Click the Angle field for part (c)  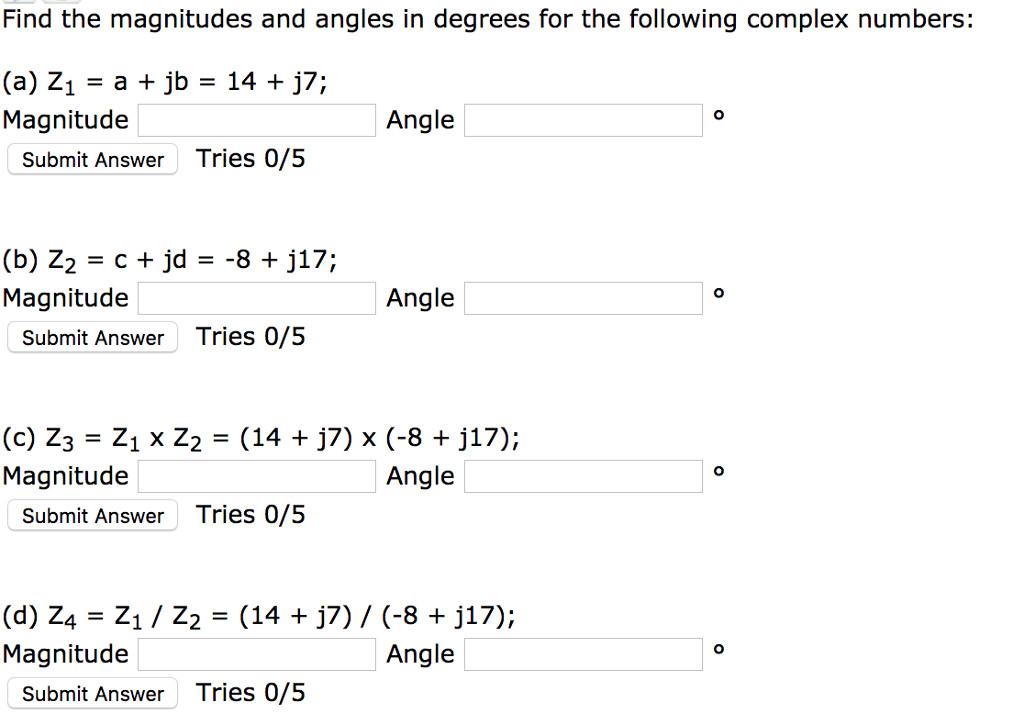click(x=583, y=476)
